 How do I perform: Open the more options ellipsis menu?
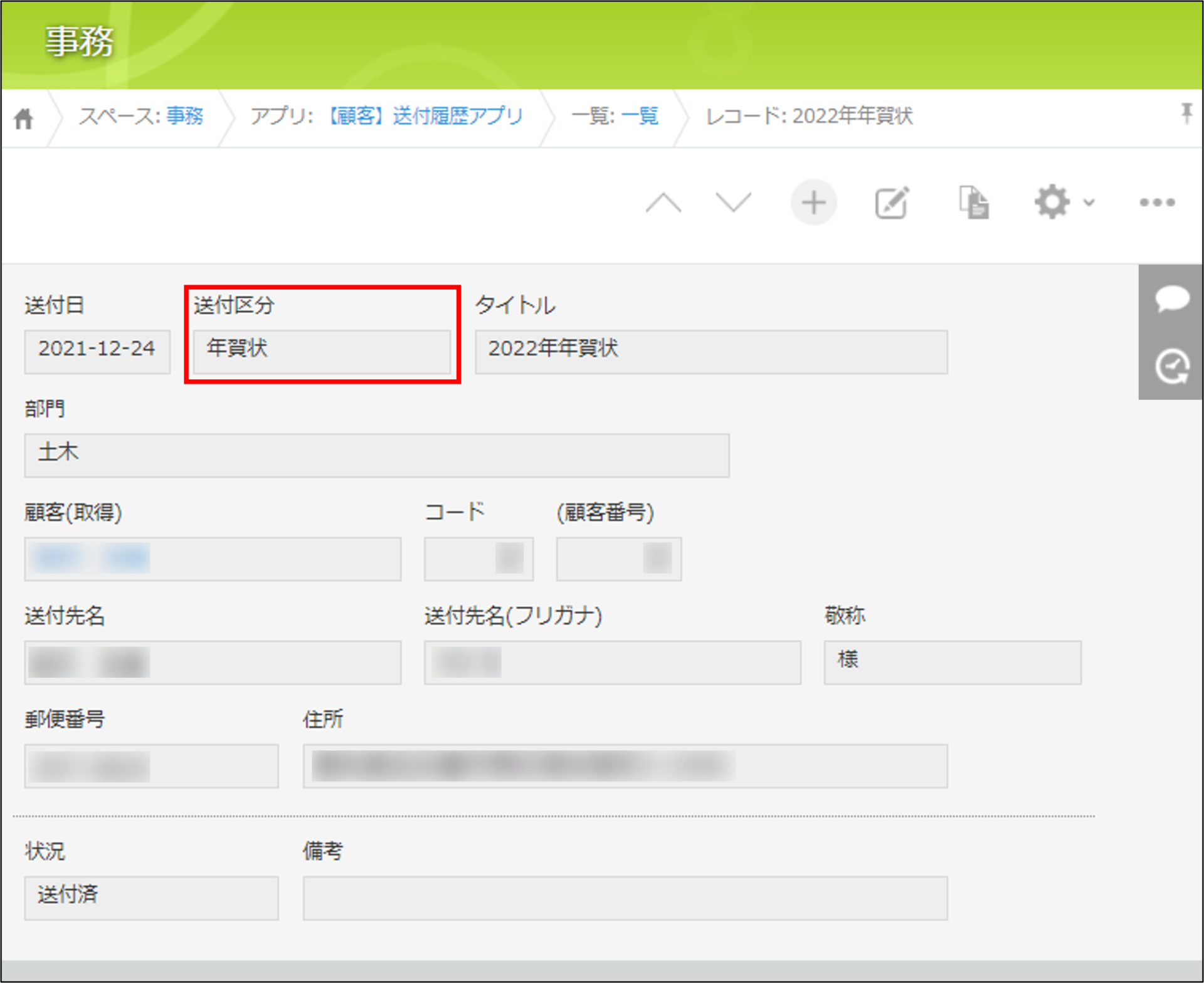(1157, 202)
